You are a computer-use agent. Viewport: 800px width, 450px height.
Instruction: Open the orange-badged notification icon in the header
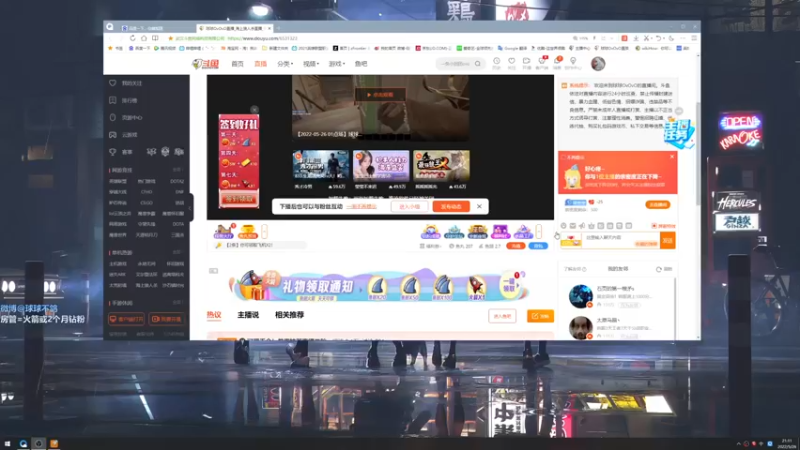(x=558, y=62)
